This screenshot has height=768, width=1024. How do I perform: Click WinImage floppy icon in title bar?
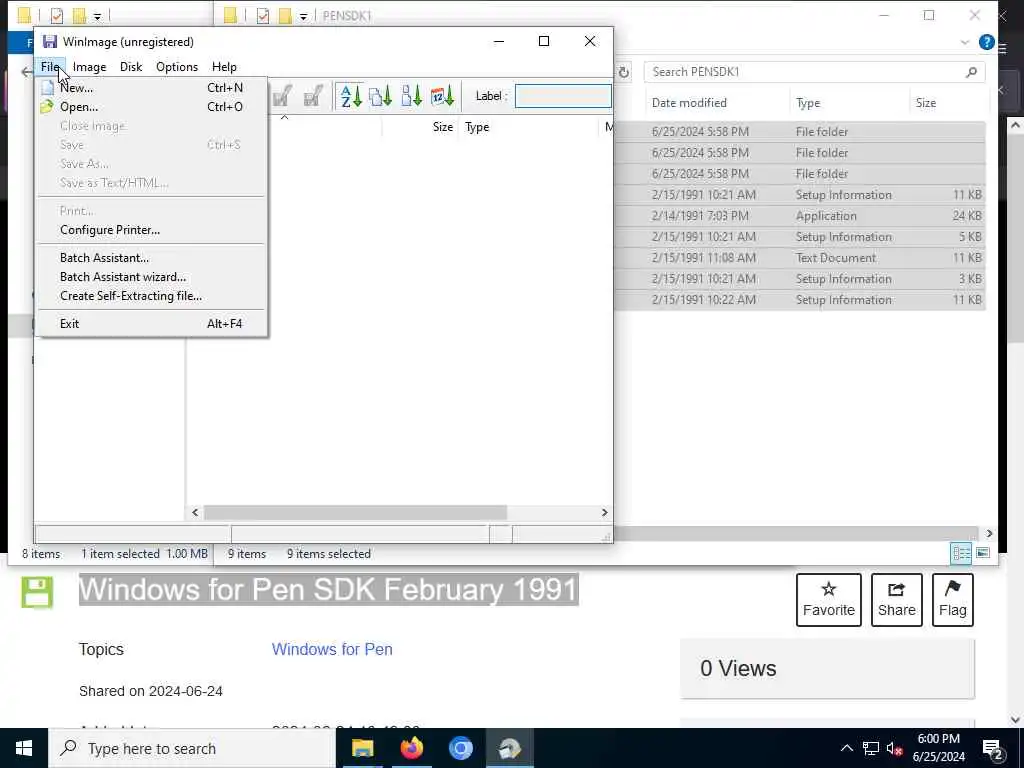pos(50,42)
